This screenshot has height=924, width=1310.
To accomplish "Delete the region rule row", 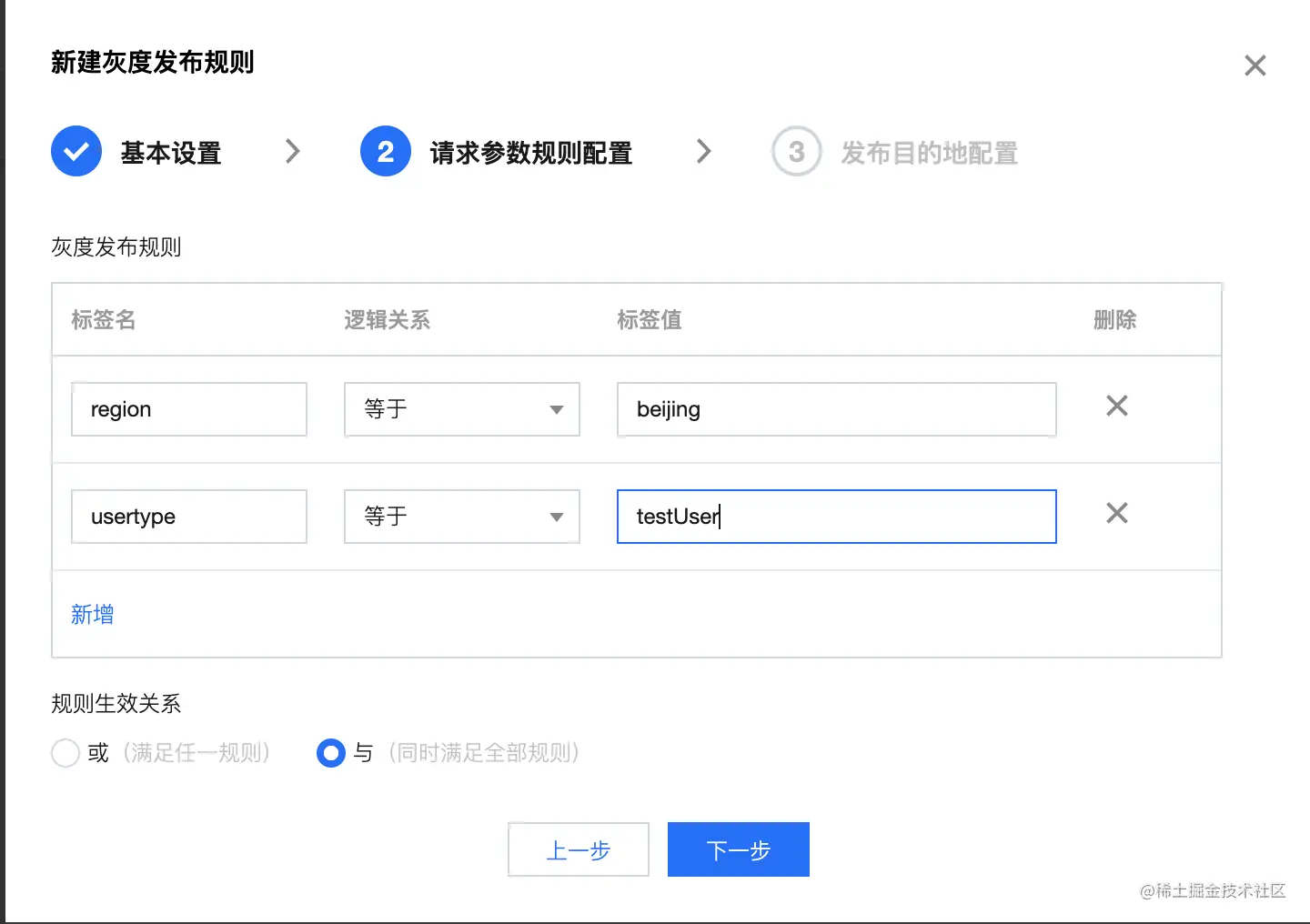I will 1116,407.
